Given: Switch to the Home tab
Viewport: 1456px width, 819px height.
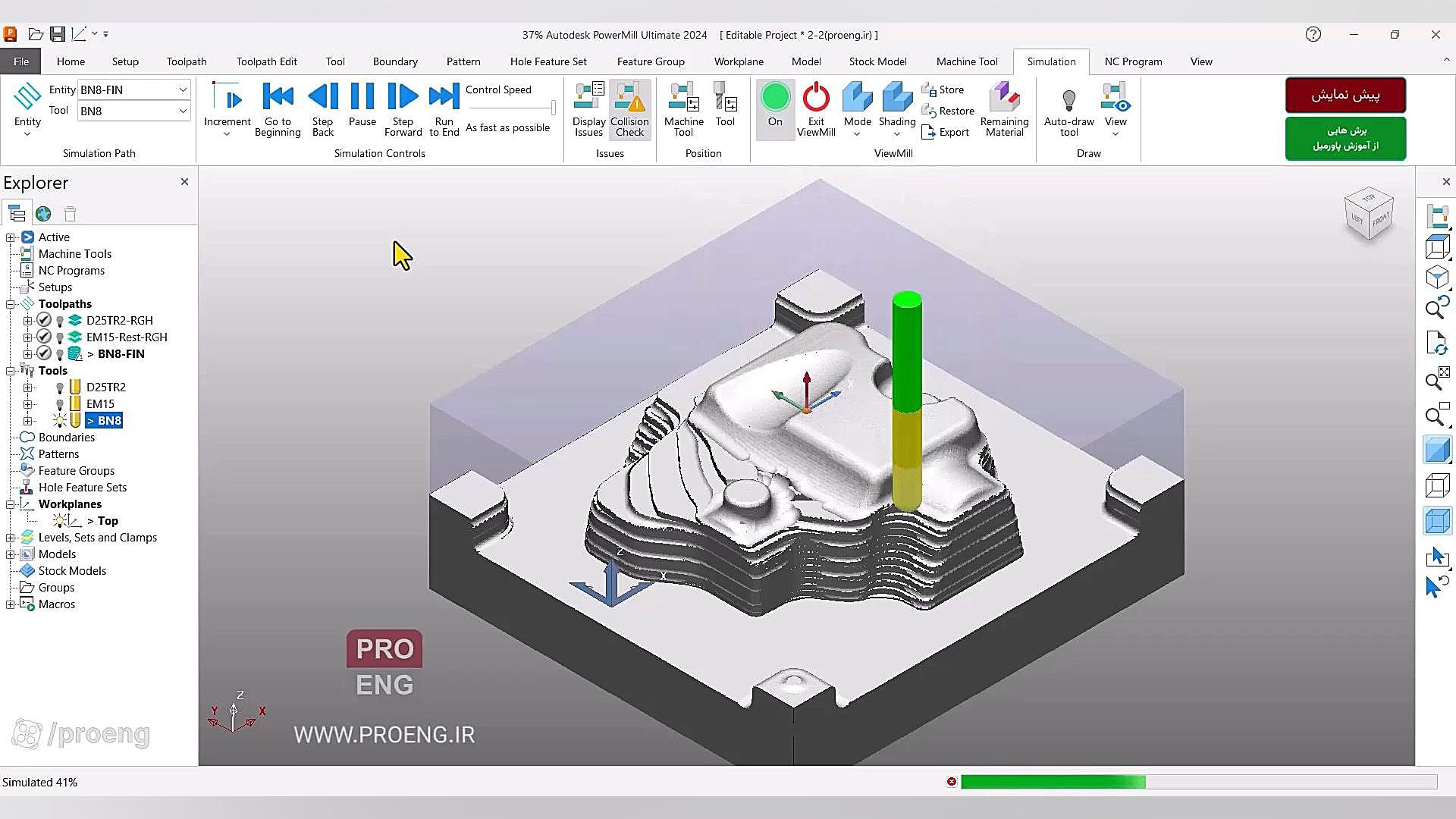Looking at the screenshot, I should pos(71,61).
